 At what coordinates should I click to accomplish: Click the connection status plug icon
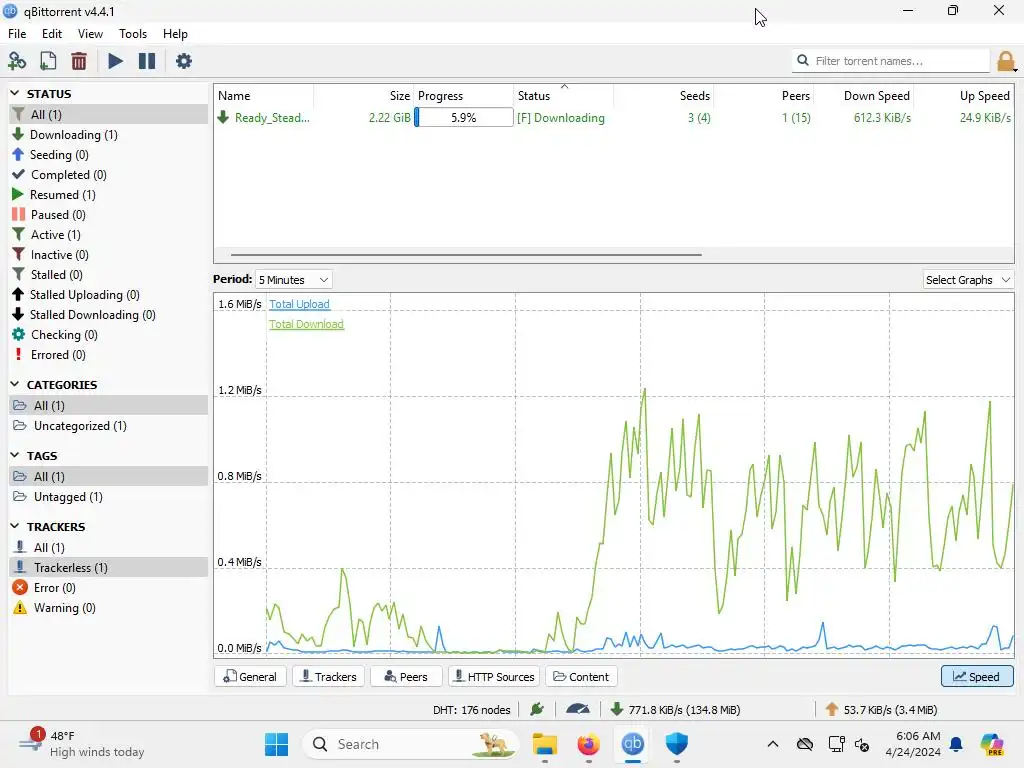(537, 709)
